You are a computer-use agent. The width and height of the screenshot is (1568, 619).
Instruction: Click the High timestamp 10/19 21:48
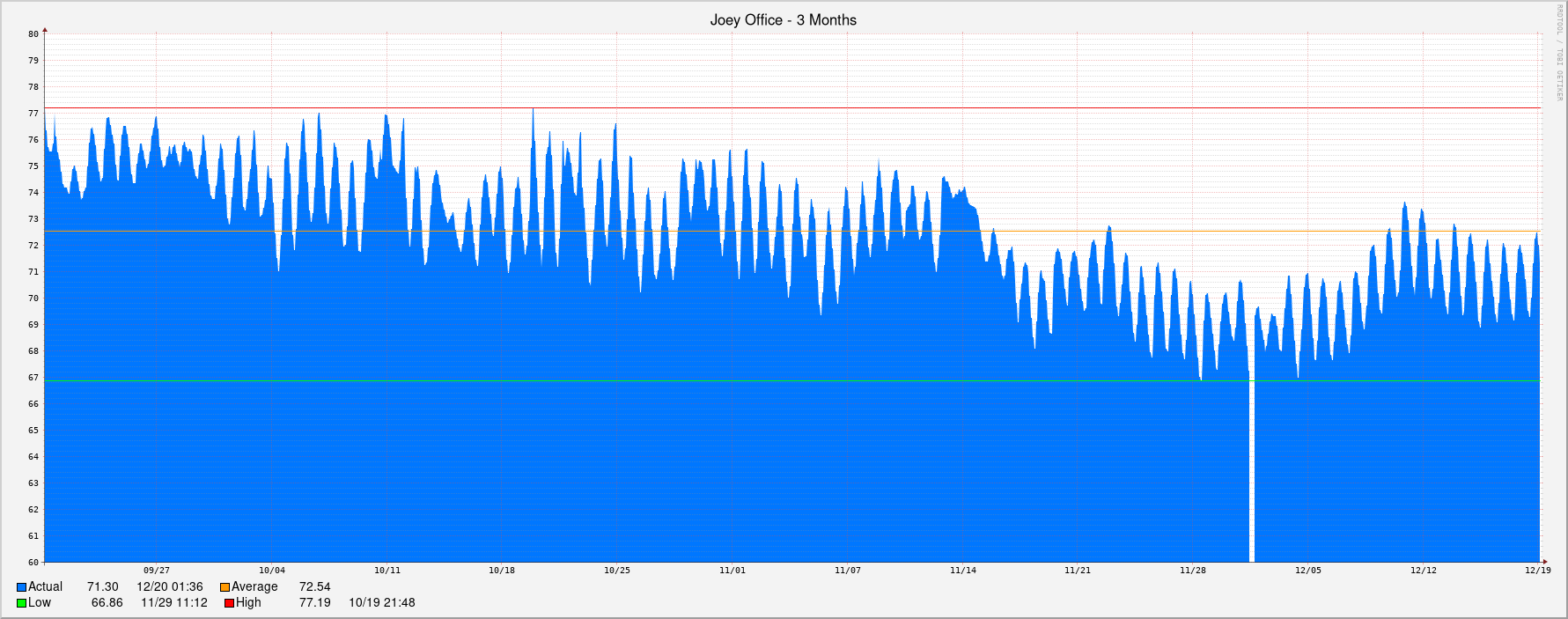381,603
